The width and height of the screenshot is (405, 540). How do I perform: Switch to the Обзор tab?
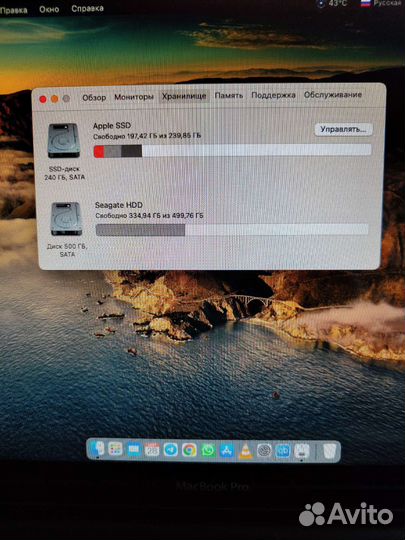[94, 98]
